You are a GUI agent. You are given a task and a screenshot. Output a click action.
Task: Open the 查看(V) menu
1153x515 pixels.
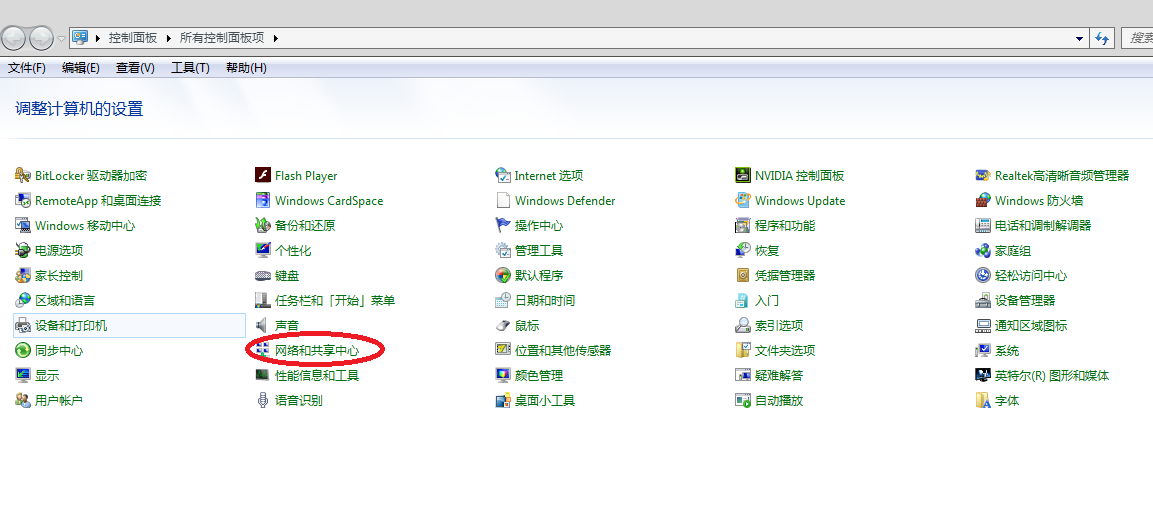tap(135, 68)
